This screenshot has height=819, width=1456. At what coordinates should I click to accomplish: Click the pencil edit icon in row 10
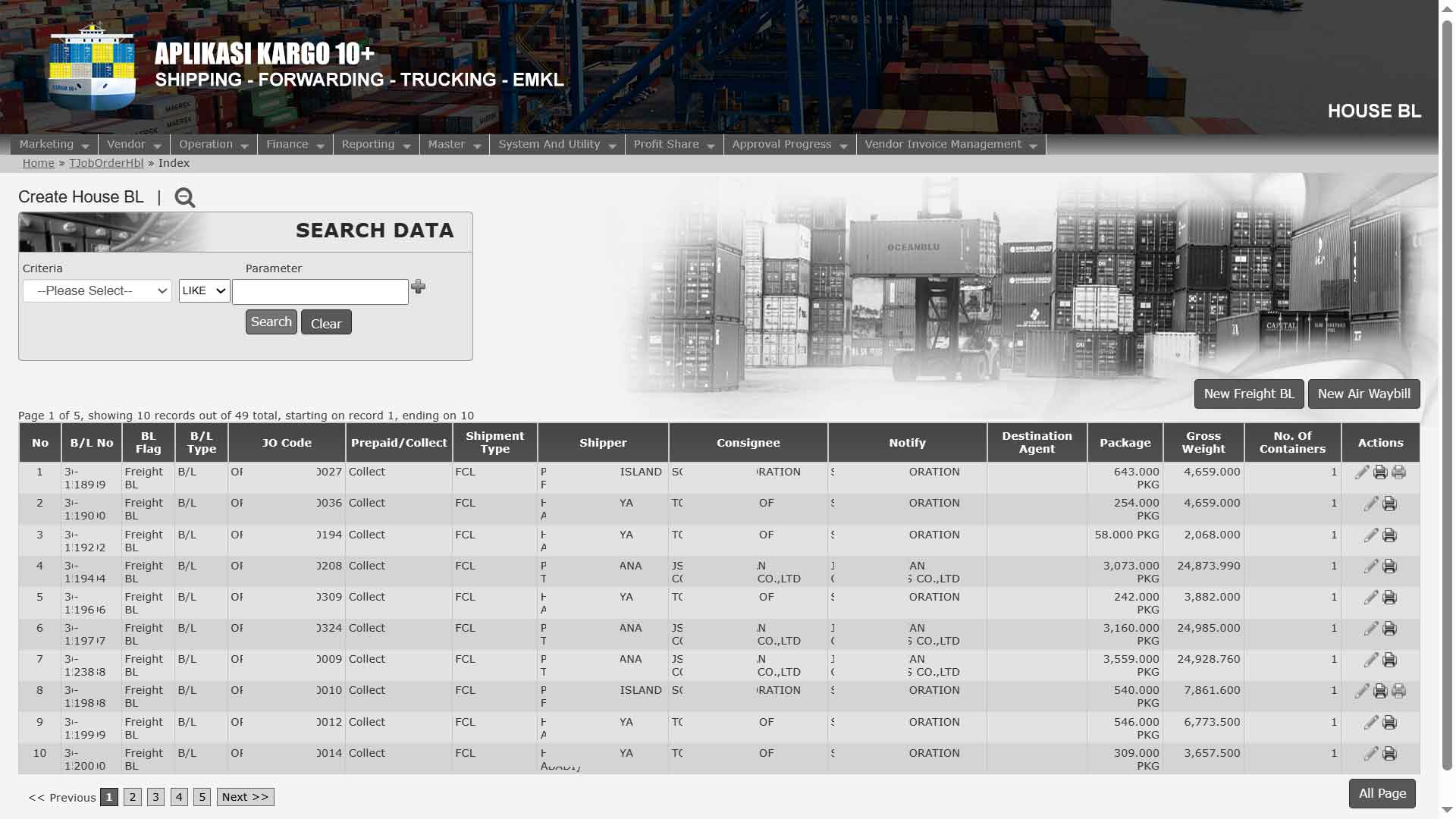(x=1371, y=754)
